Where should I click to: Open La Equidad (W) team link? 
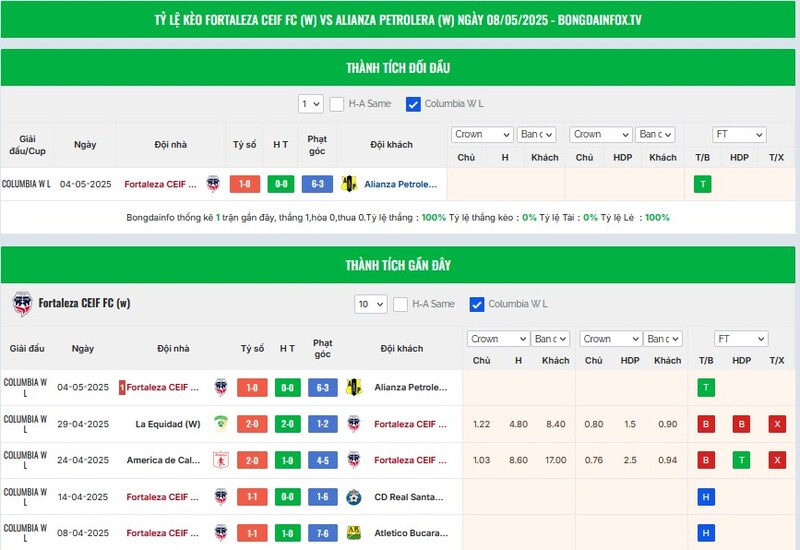coord(168,424)
